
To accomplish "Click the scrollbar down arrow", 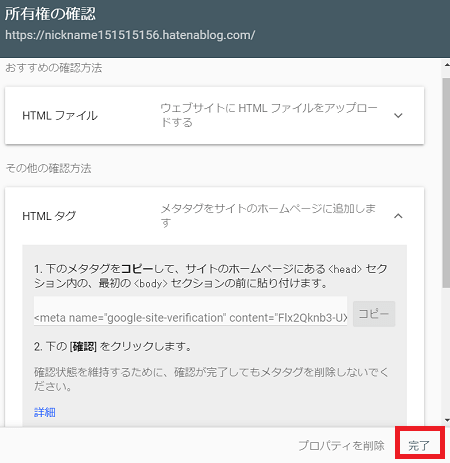I will [x=446, y=420].
